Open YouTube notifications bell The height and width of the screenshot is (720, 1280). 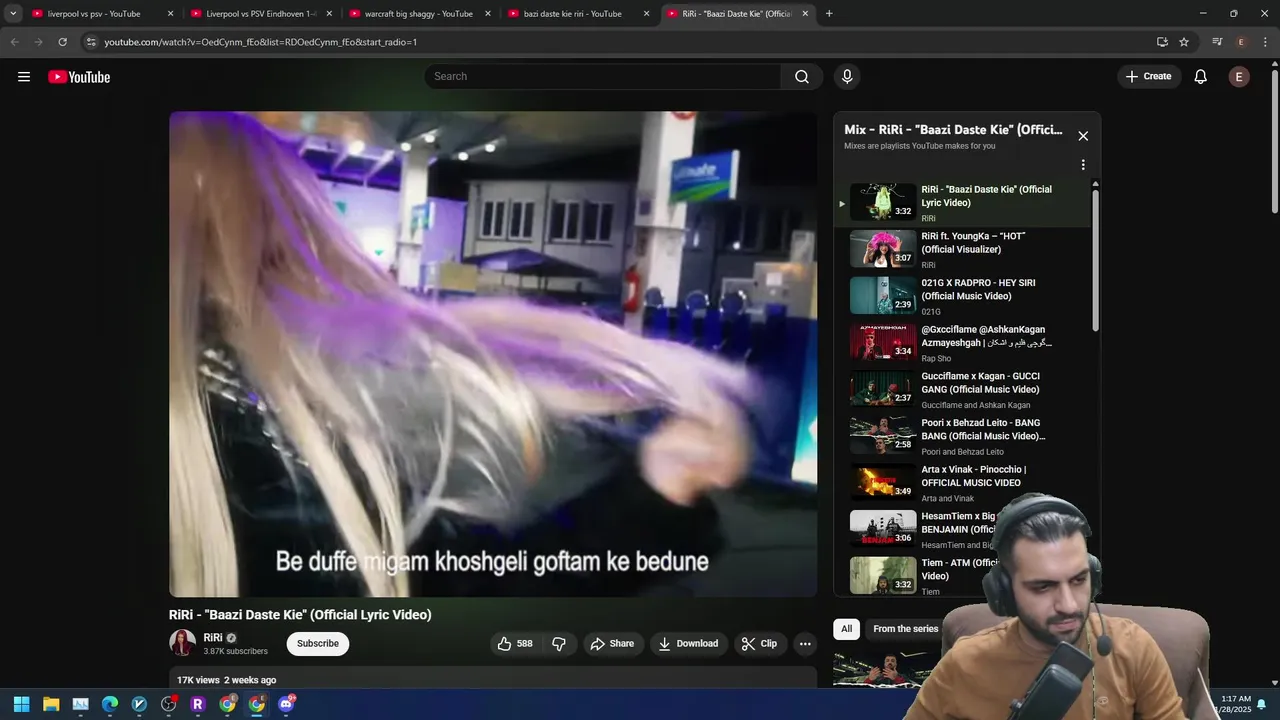pos(1201,77)
